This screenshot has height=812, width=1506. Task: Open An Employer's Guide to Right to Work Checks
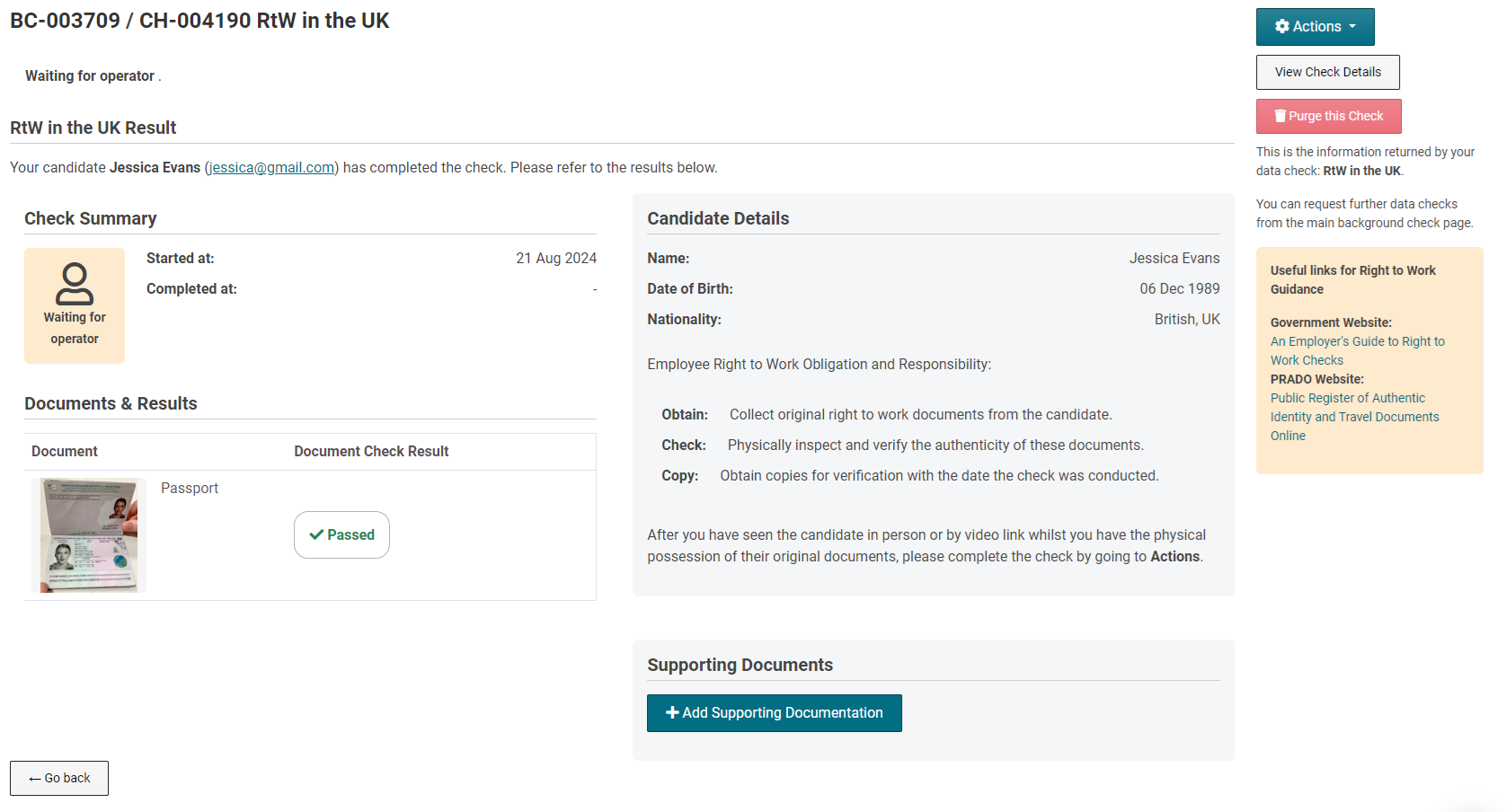click(x=1357, y=351)
